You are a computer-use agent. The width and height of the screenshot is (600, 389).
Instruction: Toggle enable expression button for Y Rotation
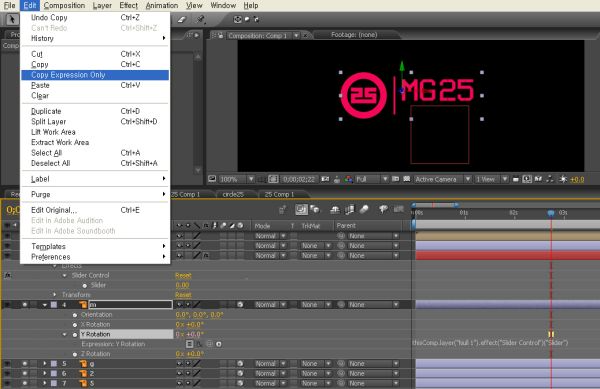click(x=189, y=344)
